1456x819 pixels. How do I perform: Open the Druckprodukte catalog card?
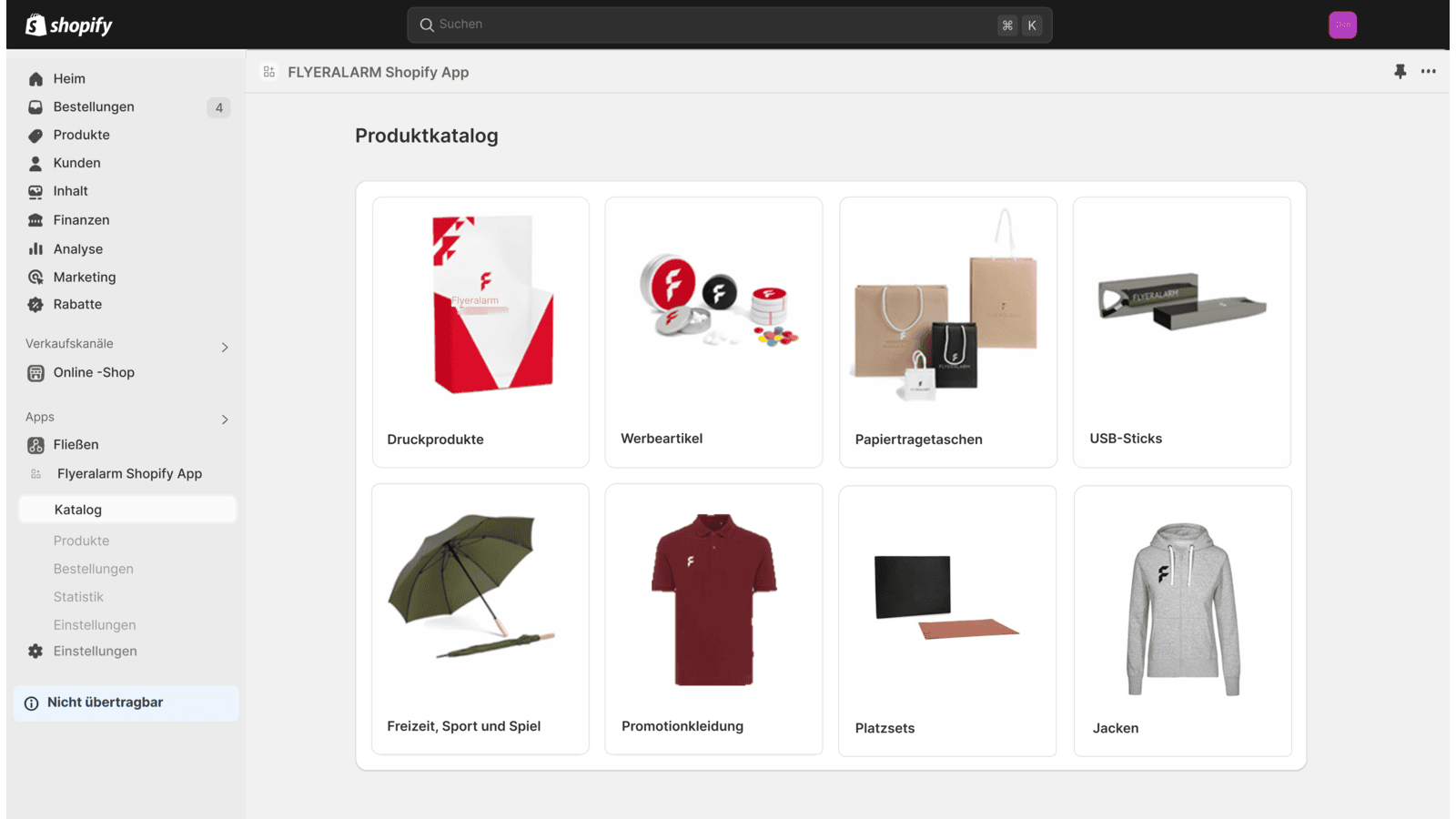click(480, 332)
